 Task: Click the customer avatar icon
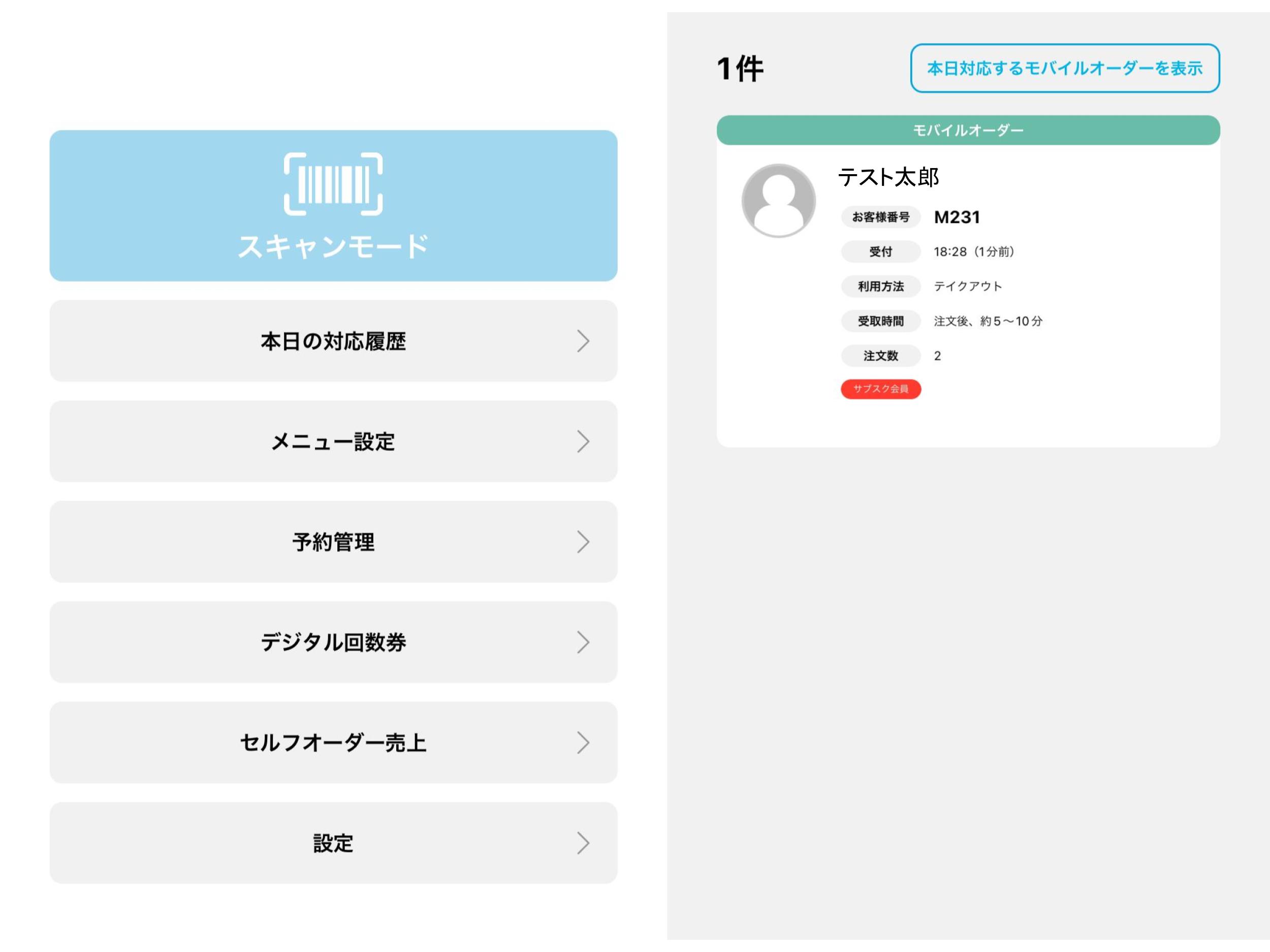tap(778, 200)
